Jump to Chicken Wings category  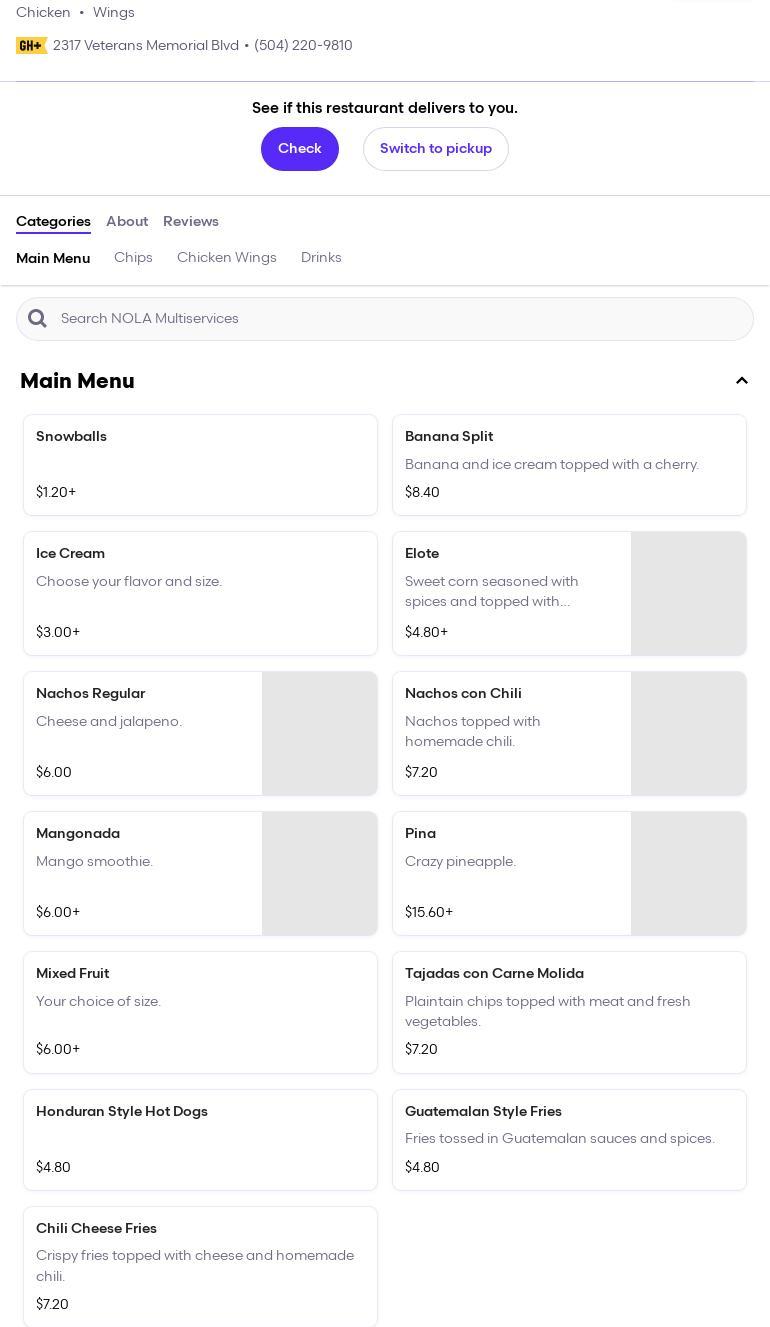[x=227, y=258]
